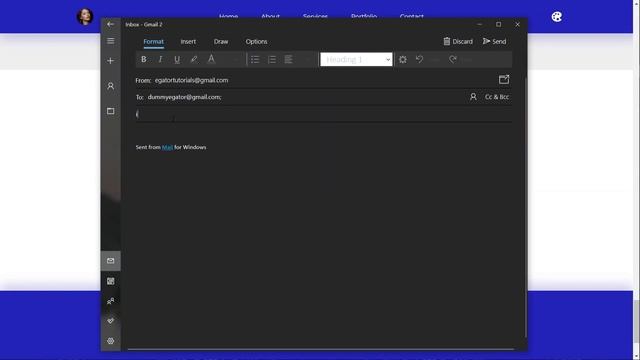640x360 pixels.
Task: Apply bulleted list formatting
Action: (x=255, y=59)
